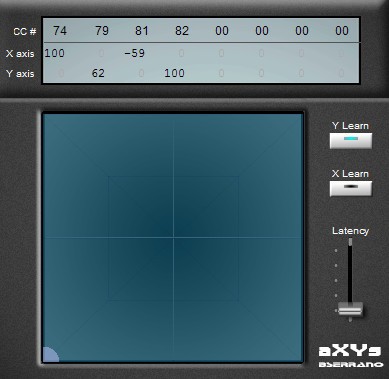Click the Y axis value 62
Screen dimensions: 389x379
[98, 73]
